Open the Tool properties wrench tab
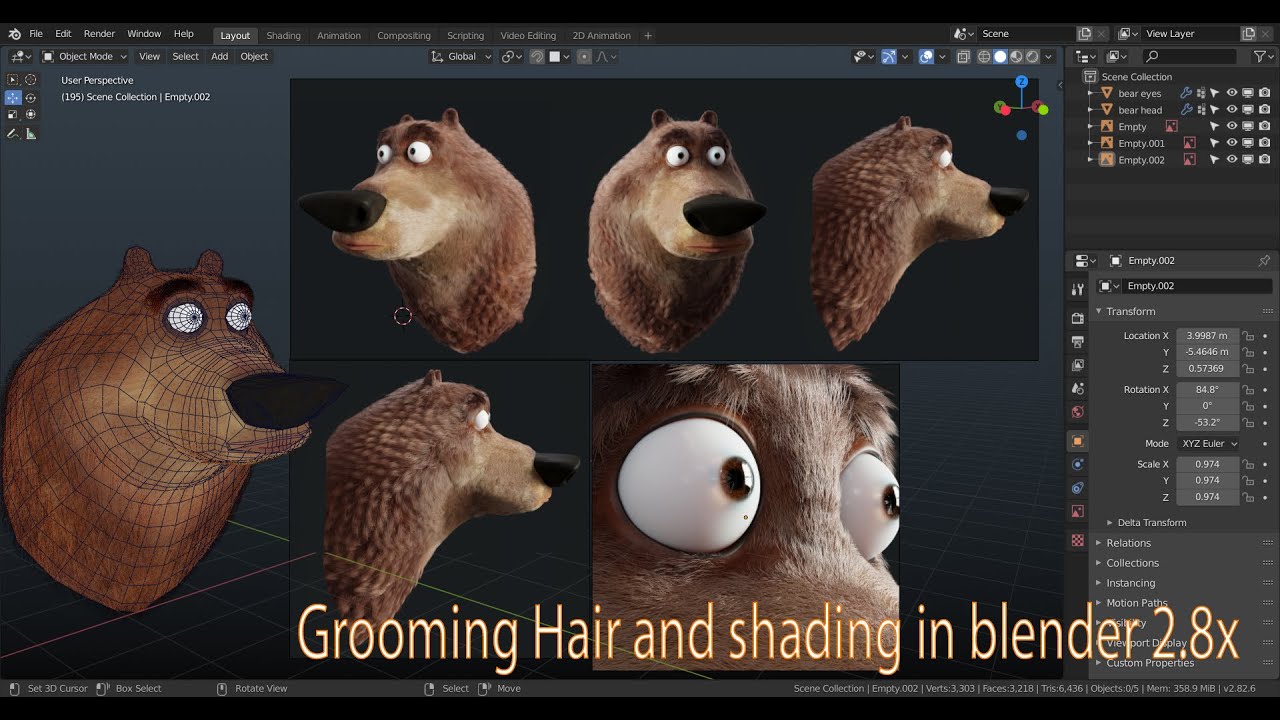Viewport: 1280px width, 720px height. click(x=1077, y=289)
